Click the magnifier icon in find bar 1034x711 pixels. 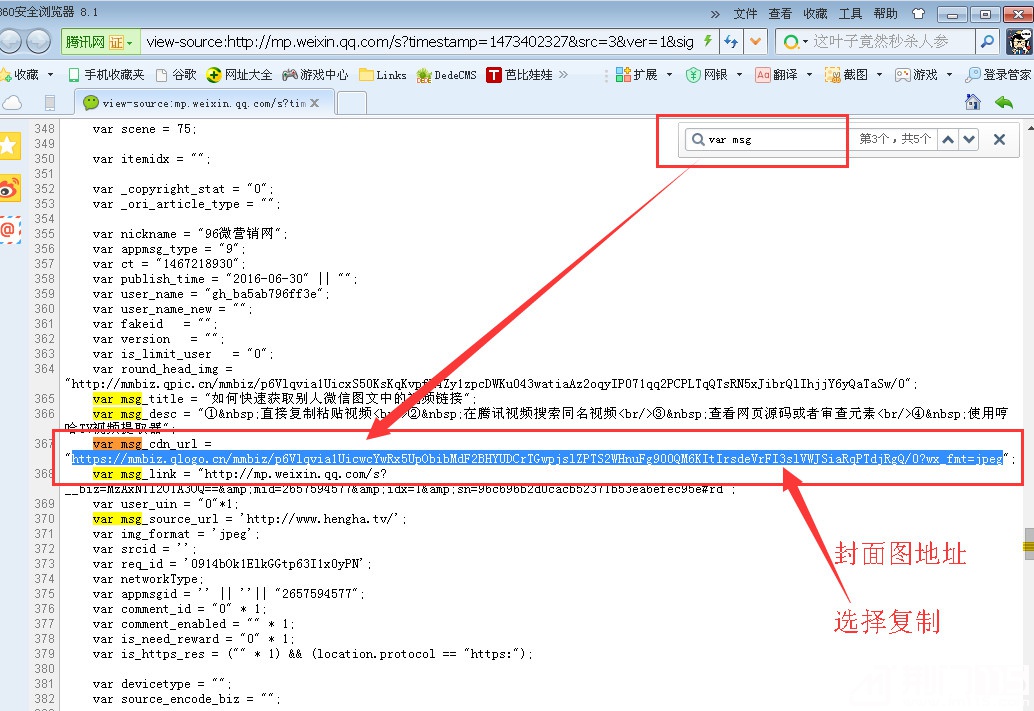[x=698, y=139]
